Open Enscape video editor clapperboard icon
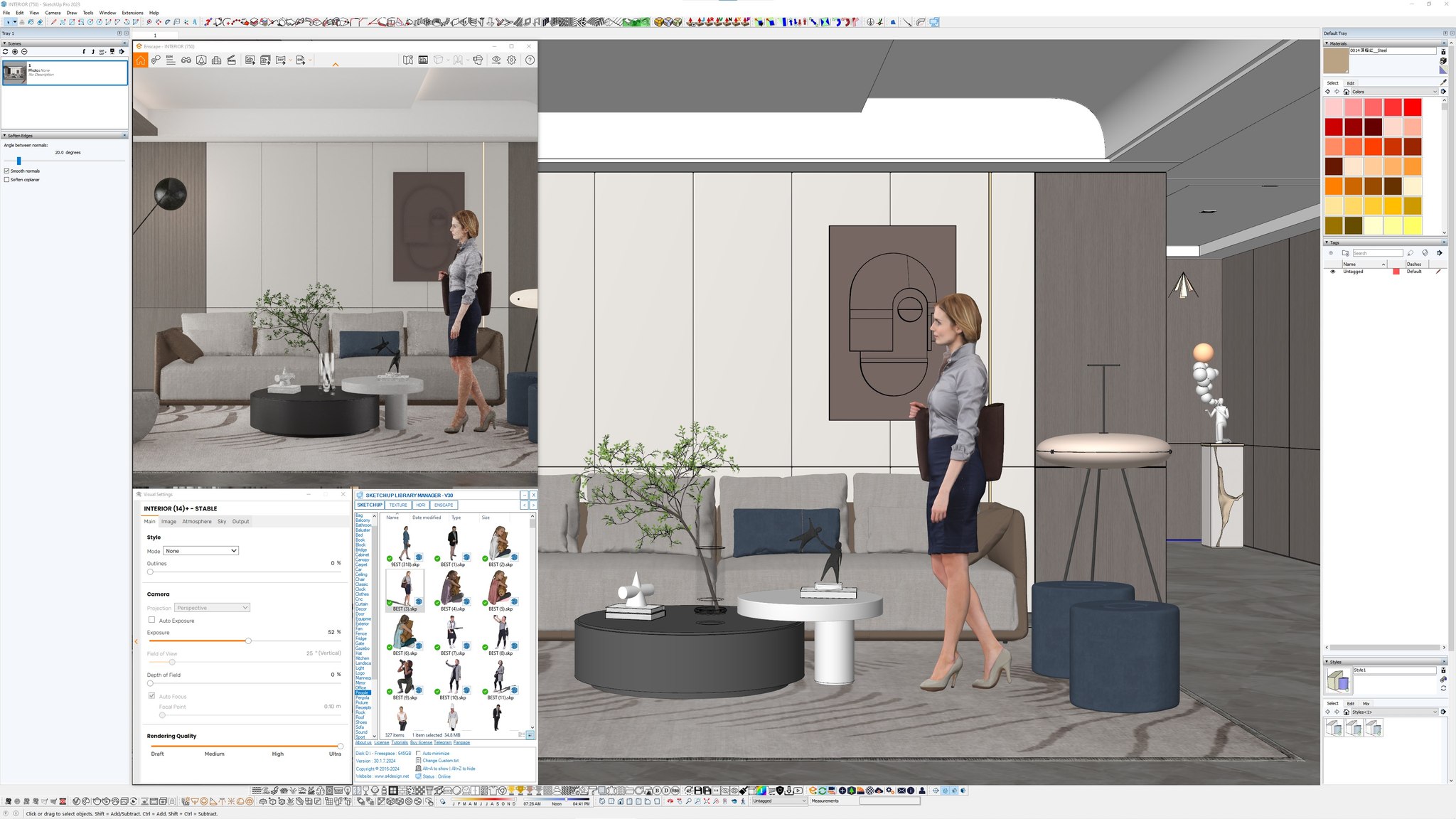Image resolution: width=1456 pixels, height=819 pixels. click(x=232, y=60)
